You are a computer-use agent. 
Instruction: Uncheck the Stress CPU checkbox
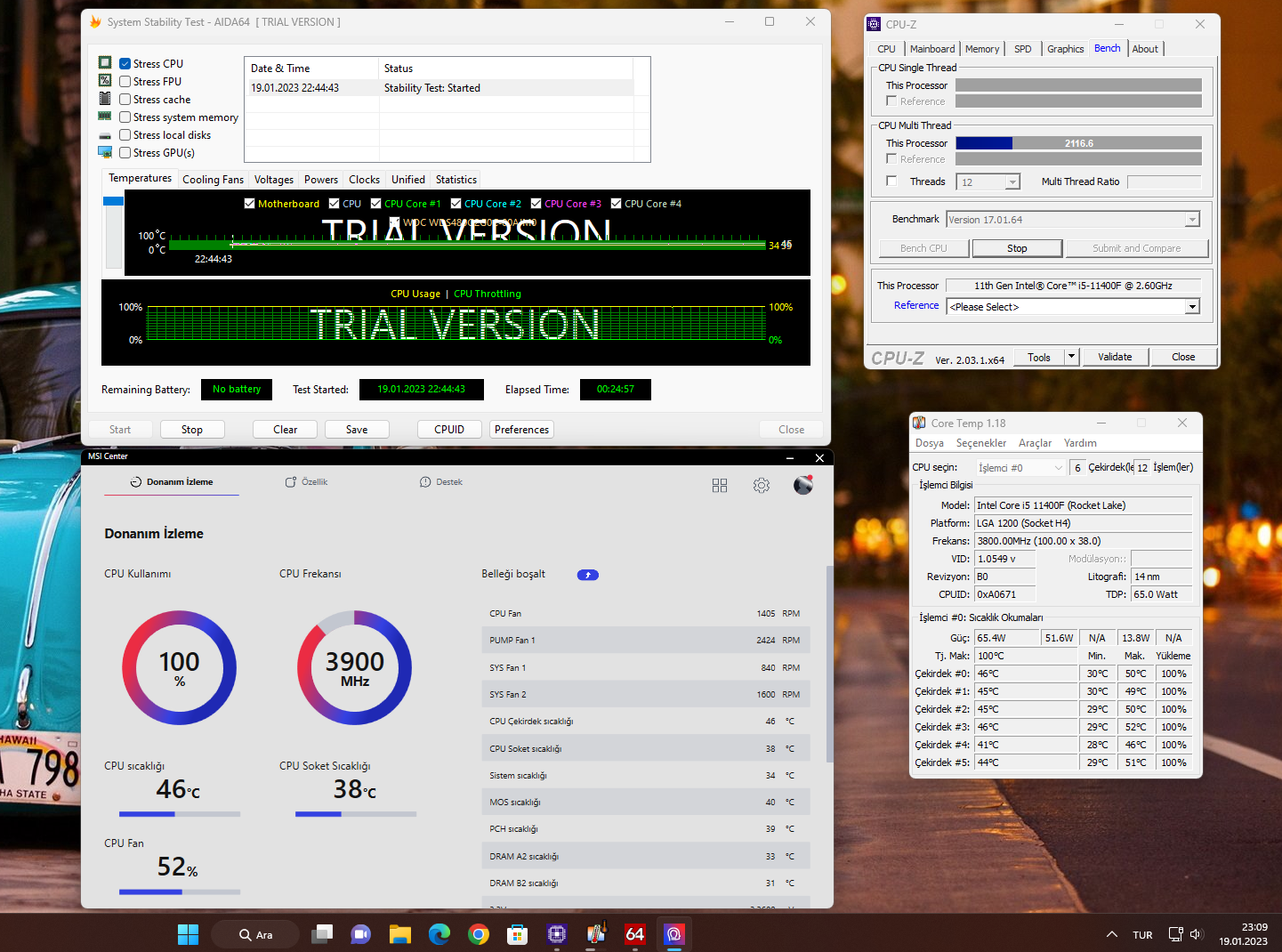tap(125, 64)
